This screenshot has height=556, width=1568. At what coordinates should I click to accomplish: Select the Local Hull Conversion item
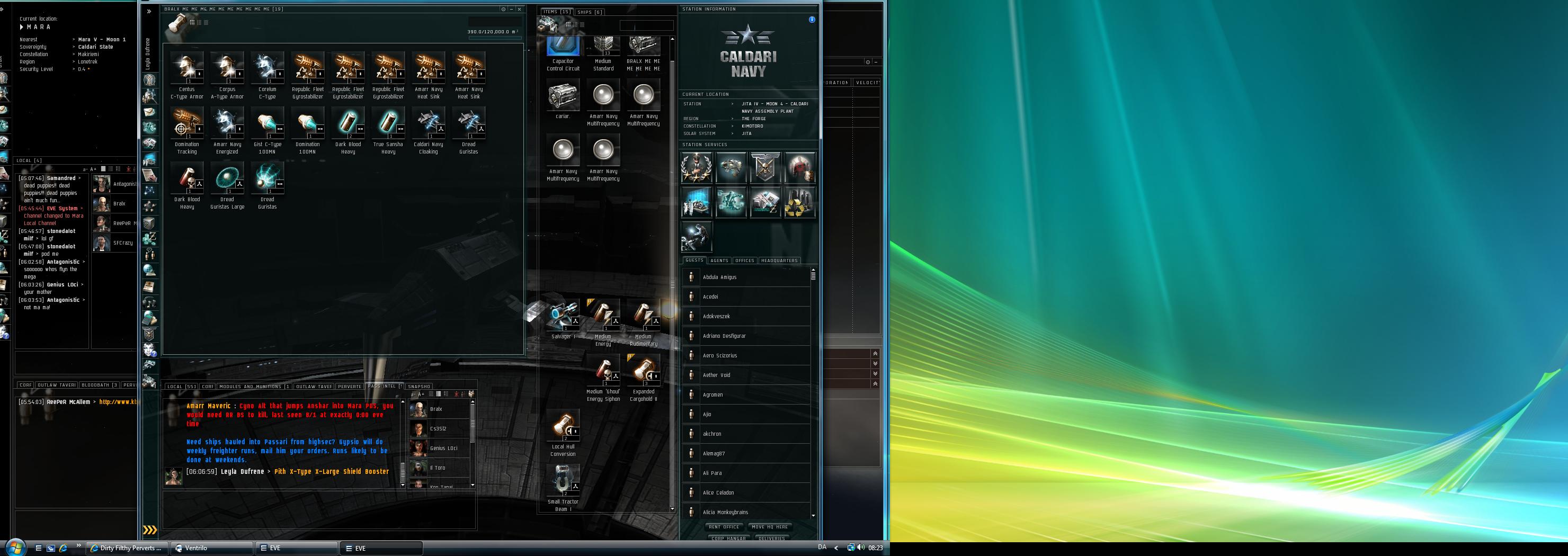pos(563,433)
